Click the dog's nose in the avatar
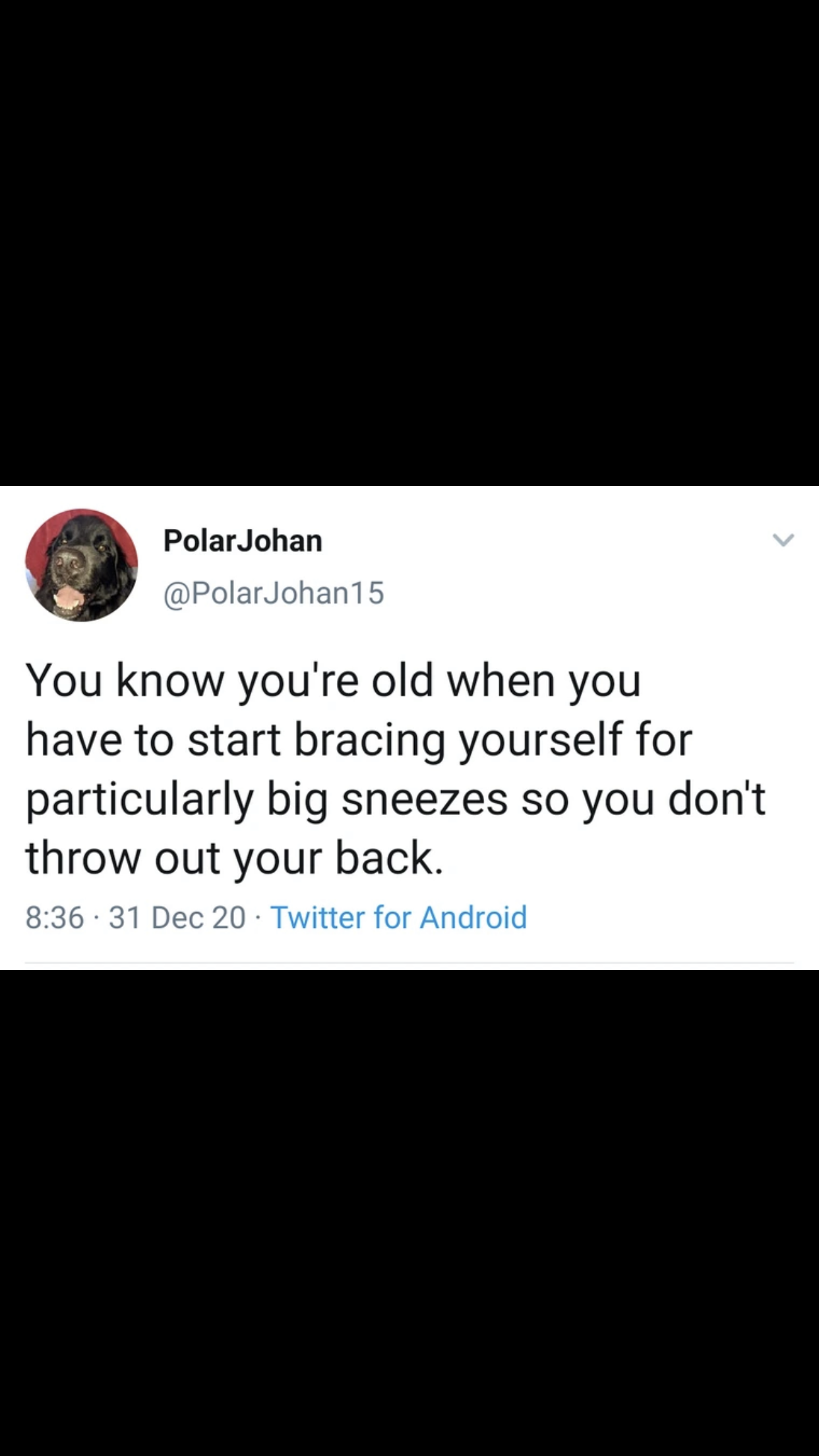This screenshot has height=1456, width=819. 69,562
